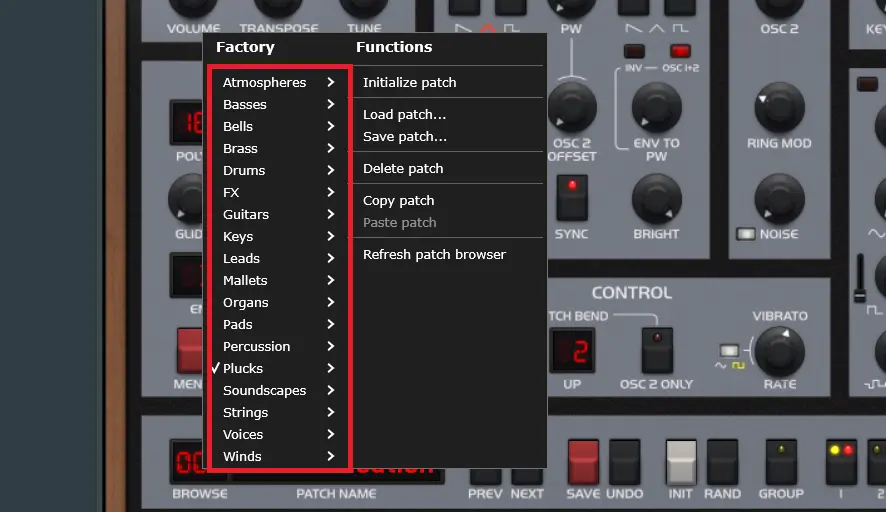Screen dimensions: 886x512
Task: Toggle the GROUP switch
Action: coord(781,462)
